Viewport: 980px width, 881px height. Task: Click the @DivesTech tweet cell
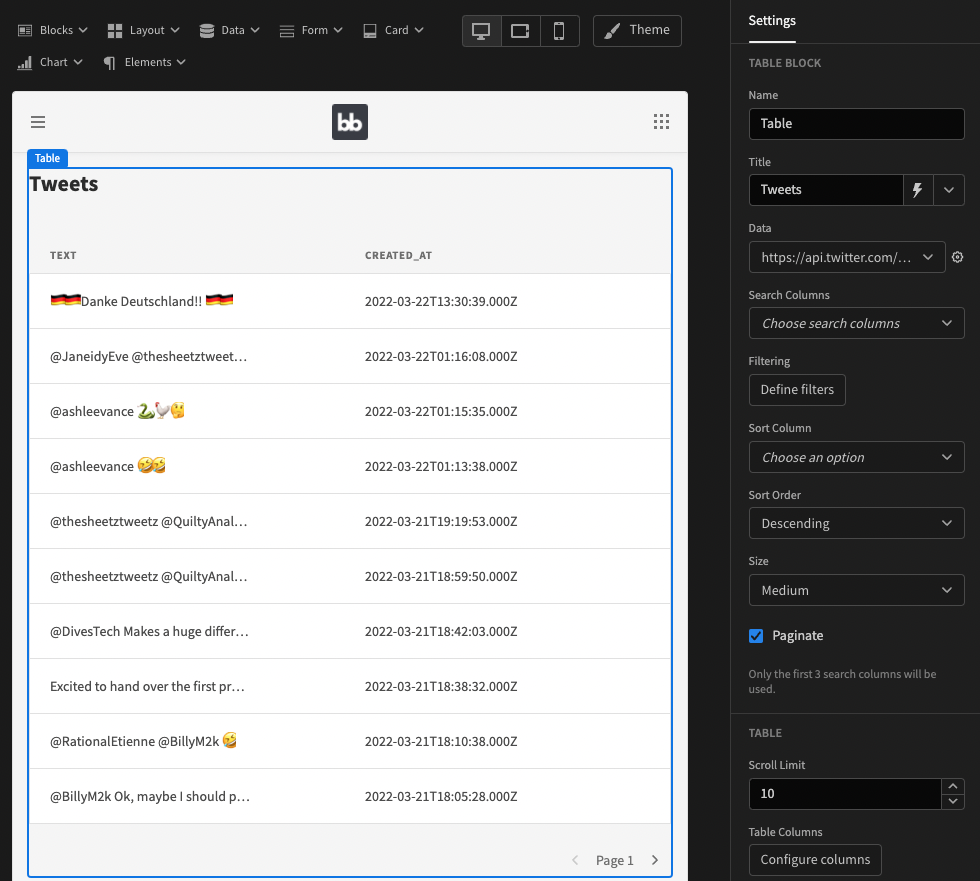(x=149, y=632)
